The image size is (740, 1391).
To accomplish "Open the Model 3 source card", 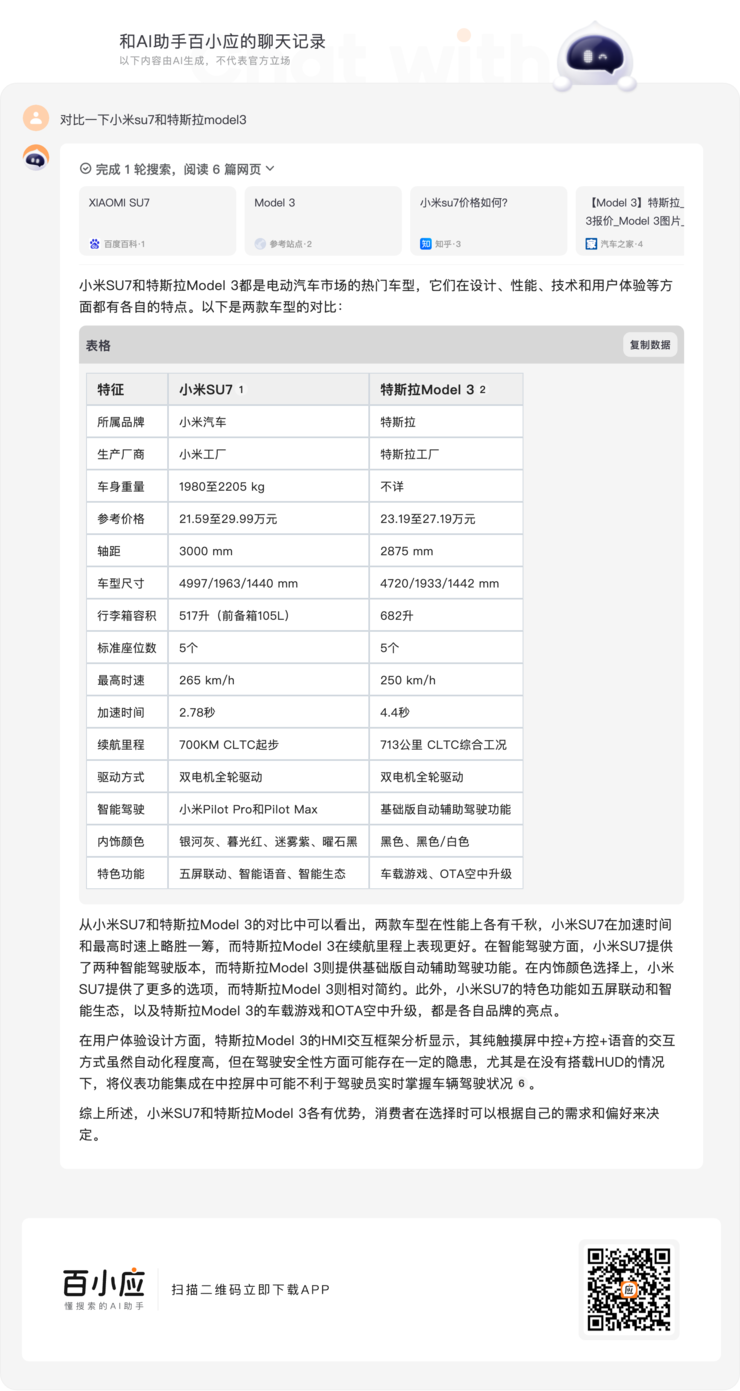I will click(322, 221).
